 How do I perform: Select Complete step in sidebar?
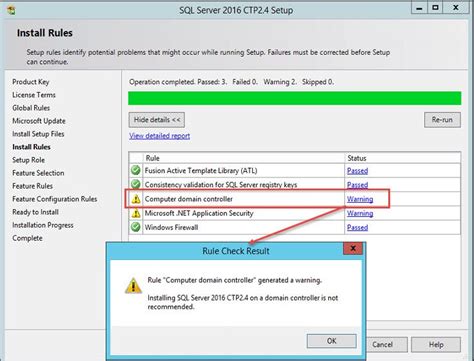[27, 238]
